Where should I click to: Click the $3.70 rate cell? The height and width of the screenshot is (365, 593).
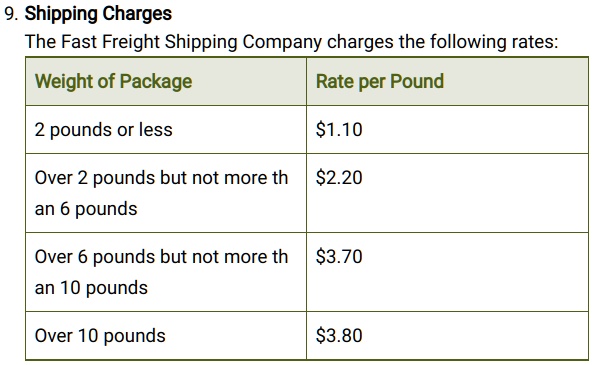point(447,272)
